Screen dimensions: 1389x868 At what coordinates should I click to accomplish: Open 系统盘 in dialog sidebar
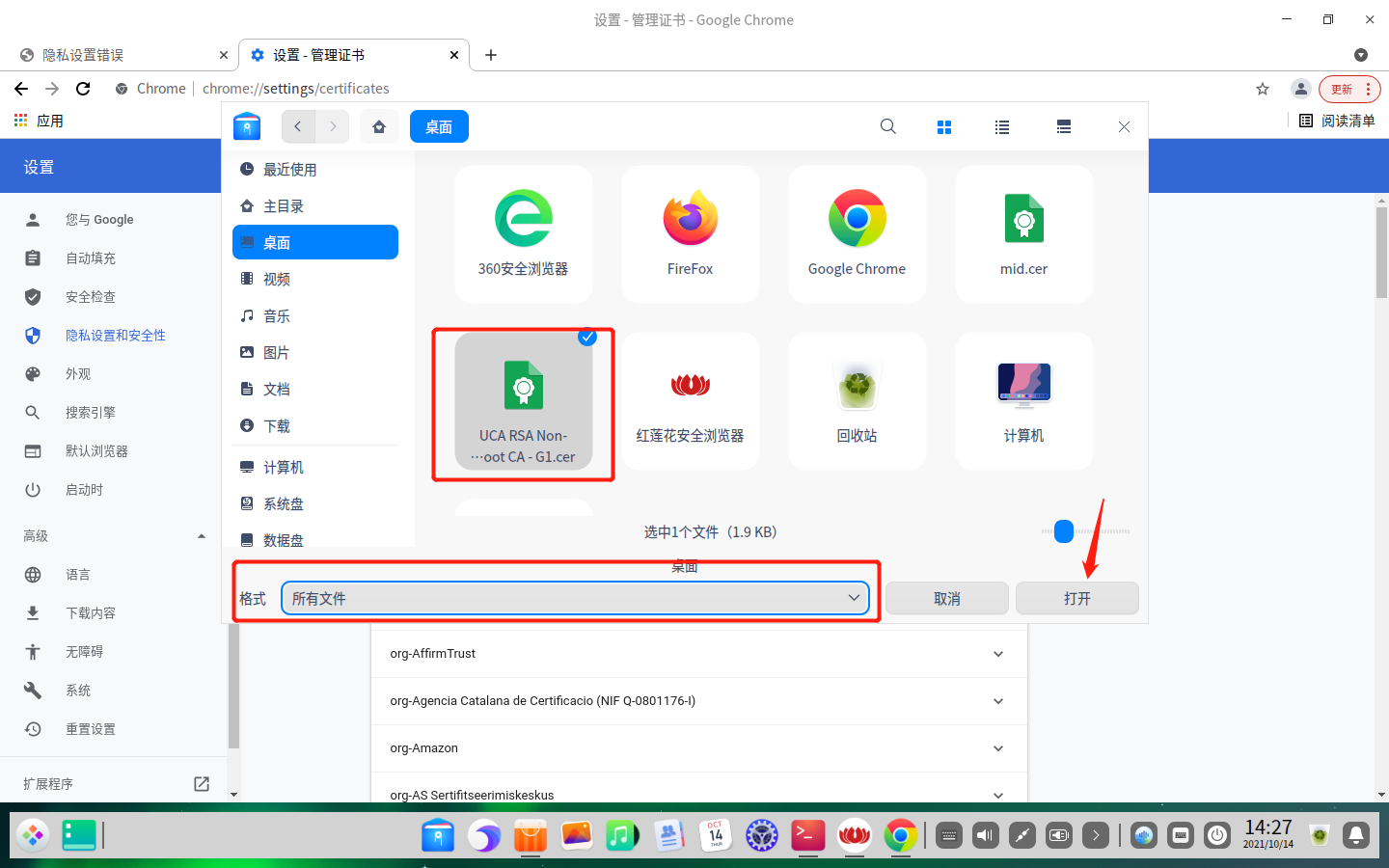pyautogui.click(x=315, y=503)
